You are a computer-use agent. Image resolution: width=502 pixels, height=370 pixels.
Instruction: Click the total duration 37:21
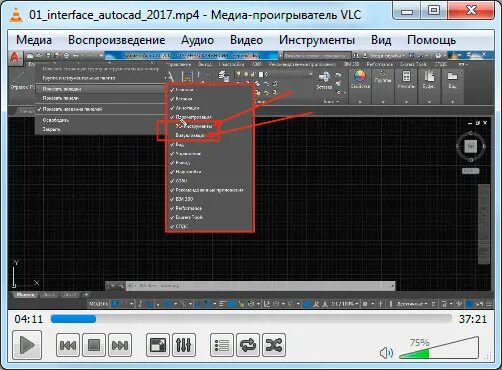tap(473, 319)
